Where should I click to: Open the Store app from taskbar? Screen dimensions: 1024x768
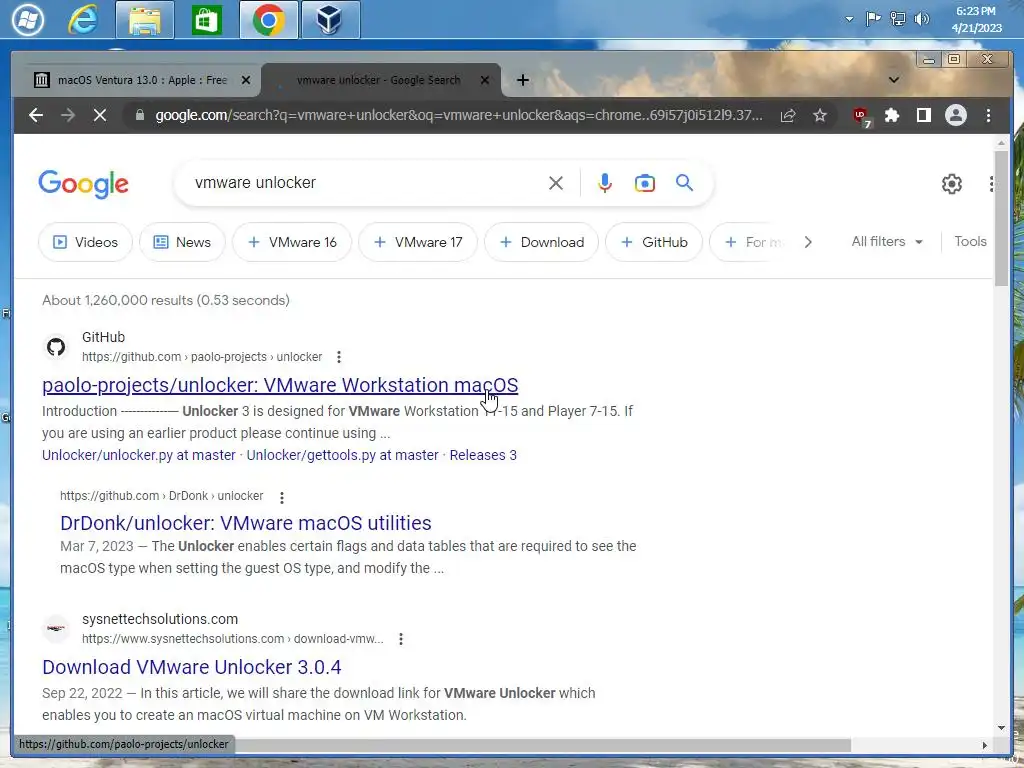pyautogui.click(x=206, y=20)
